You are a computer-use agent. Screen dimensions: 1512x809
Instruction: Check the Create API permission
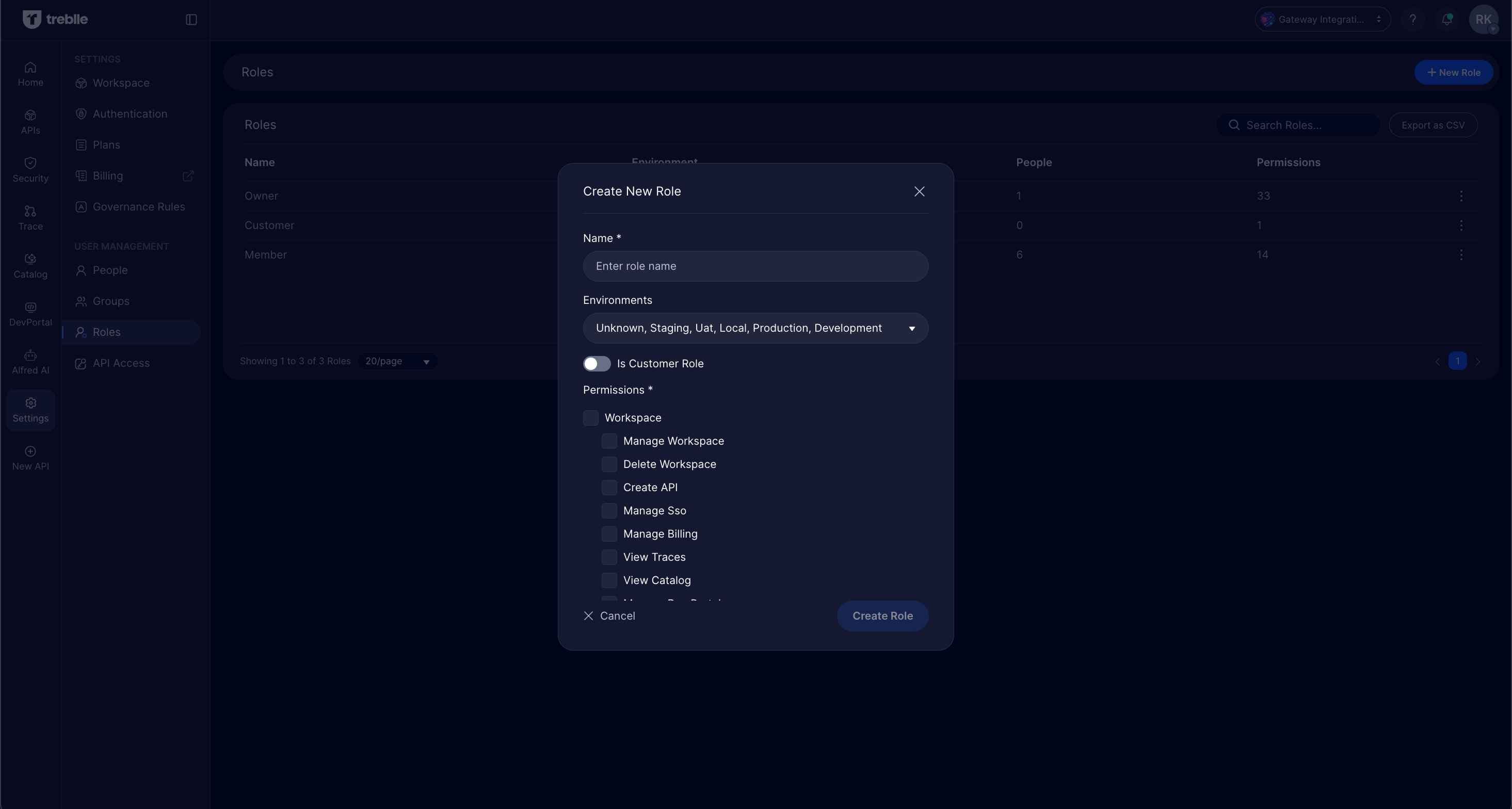click(609, 488)
